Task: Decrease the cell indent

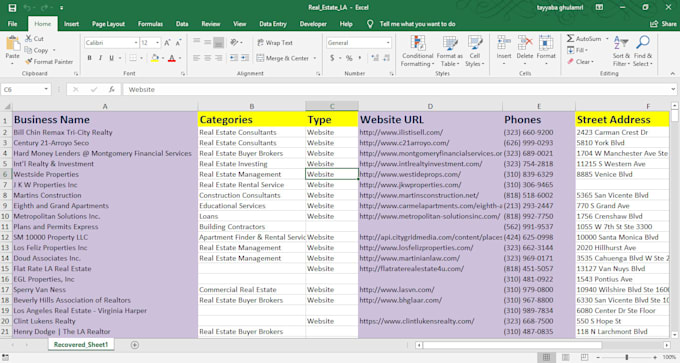Action: pyautogui.click(x=234, y=58)
